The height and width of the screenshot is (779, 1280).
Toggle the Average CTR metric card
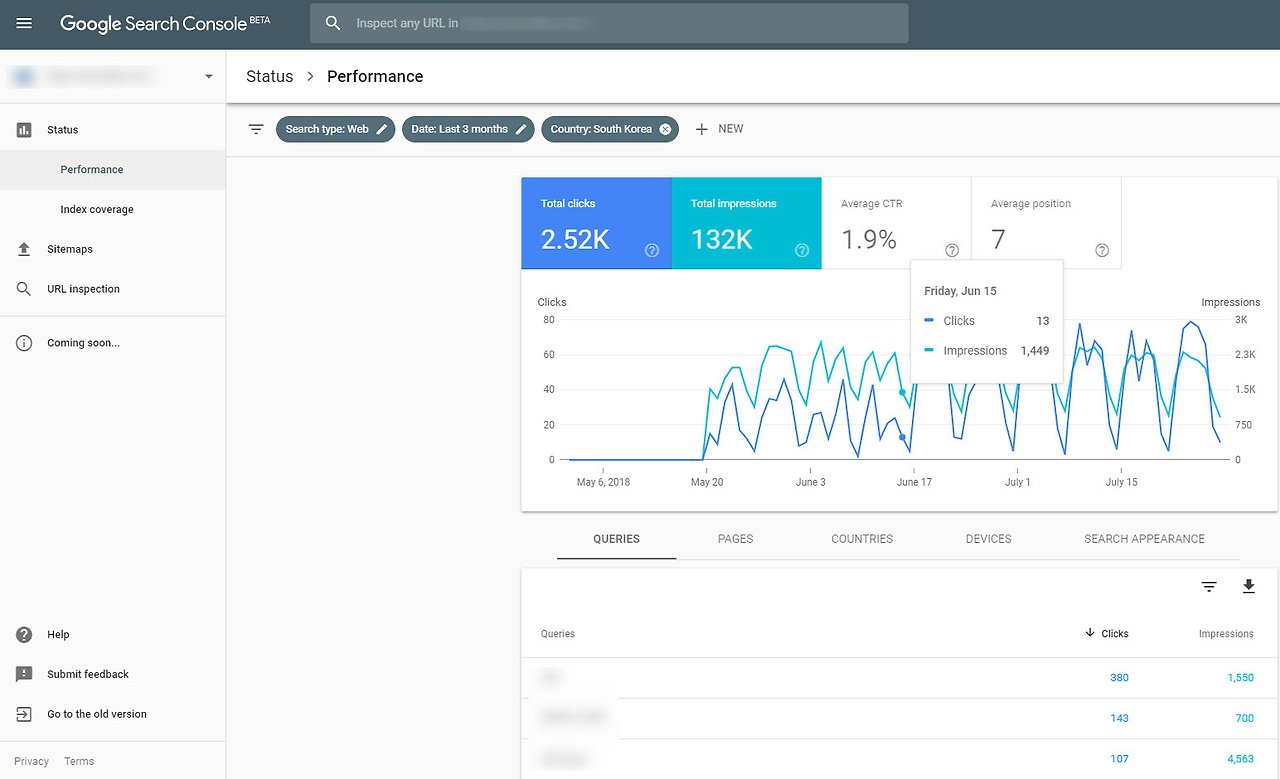tap(896, 223)
